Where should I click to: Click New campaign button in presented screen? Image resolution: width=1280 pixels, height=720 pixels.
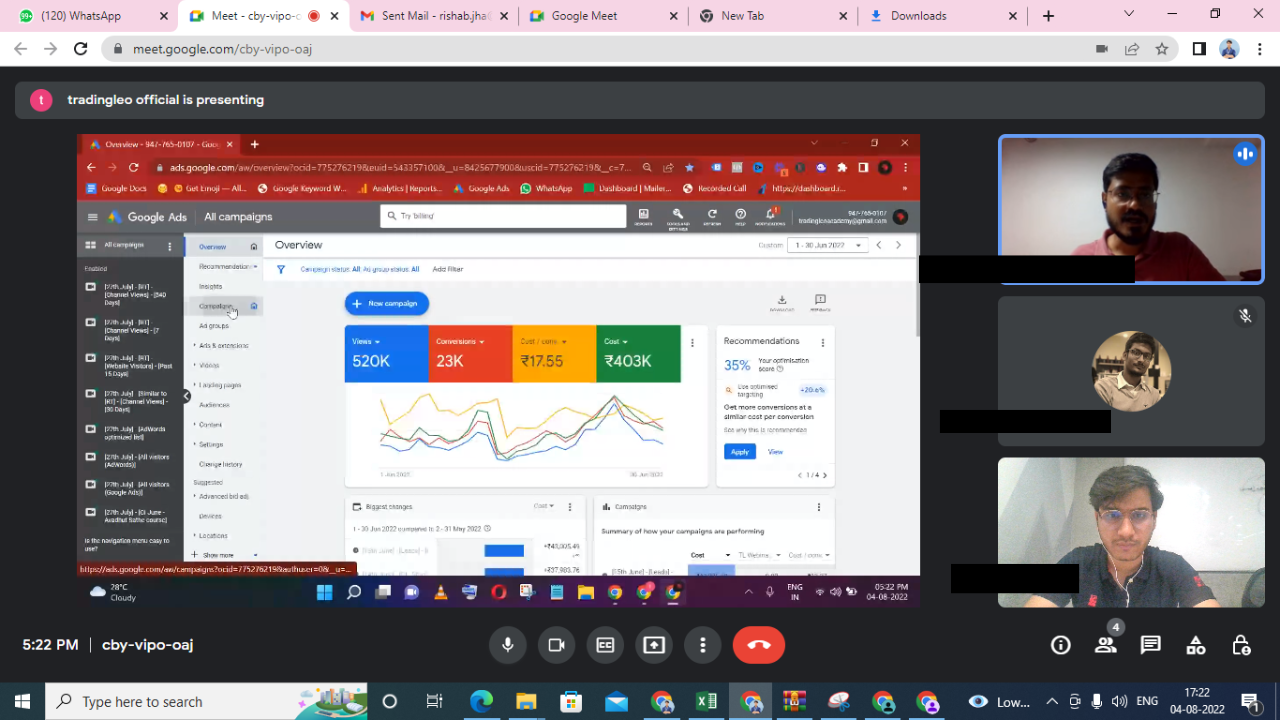click(387, 304)
